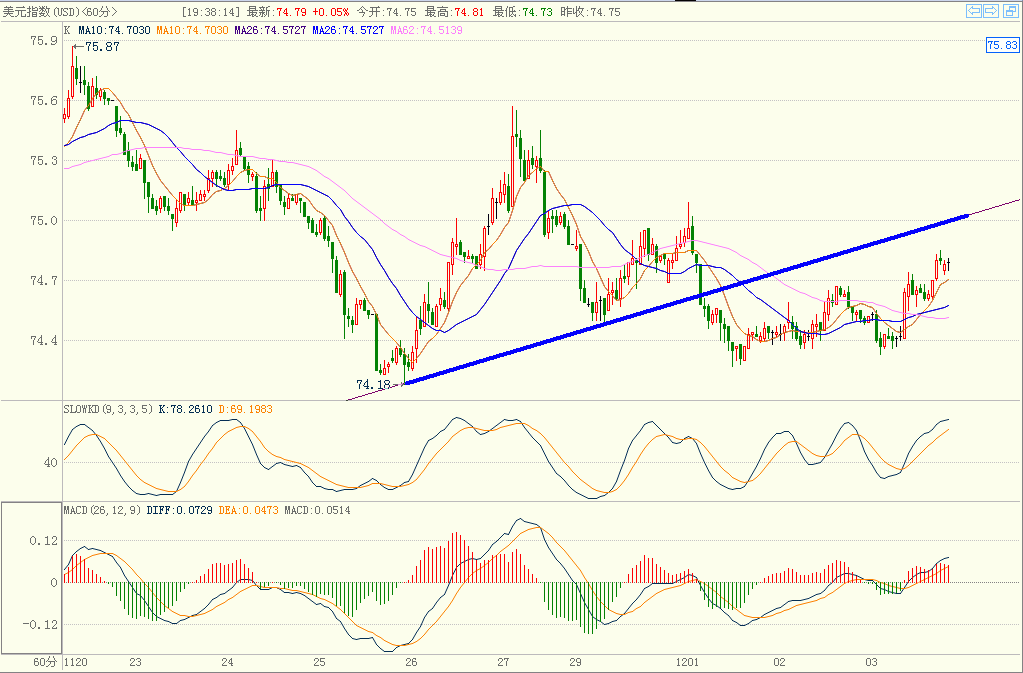Click the MACD:0.0514 value

point(318,510)
